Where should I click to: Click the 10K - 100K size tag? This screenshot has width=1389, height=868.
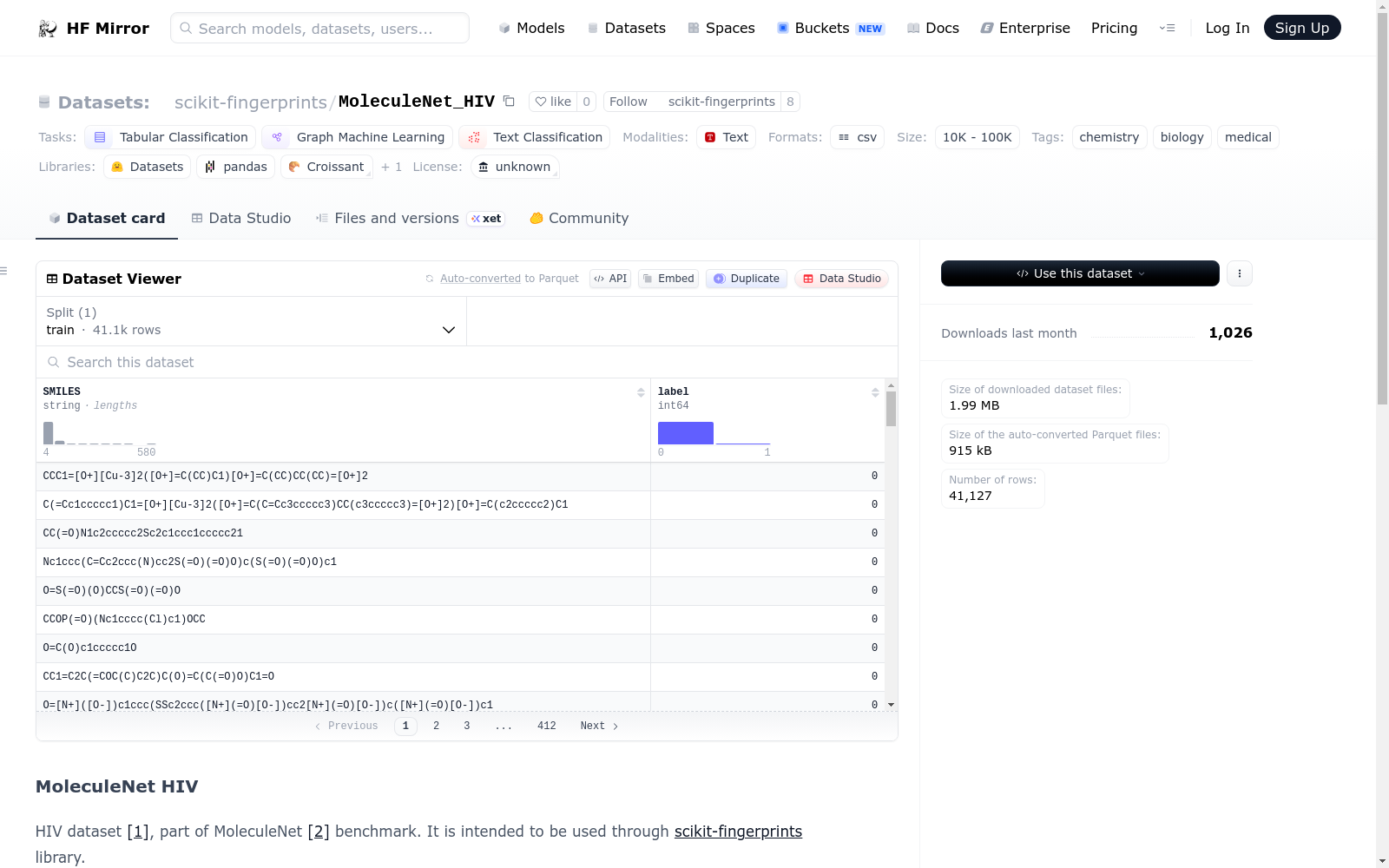pos(978,137)
